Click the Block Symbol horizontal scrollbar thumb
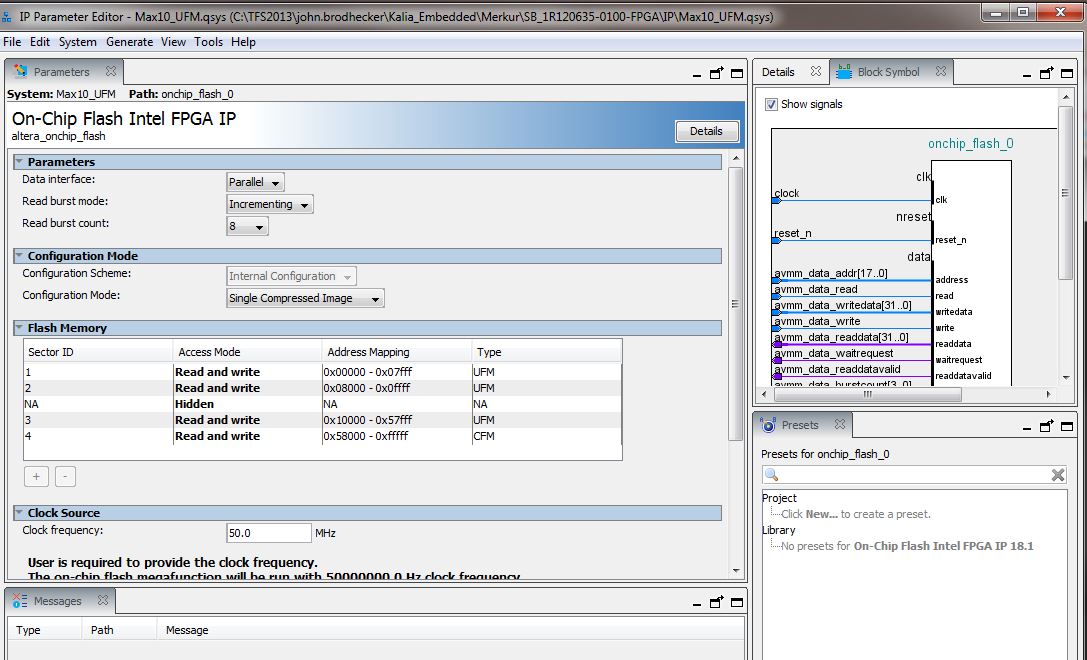 click(x=867, y=394)
